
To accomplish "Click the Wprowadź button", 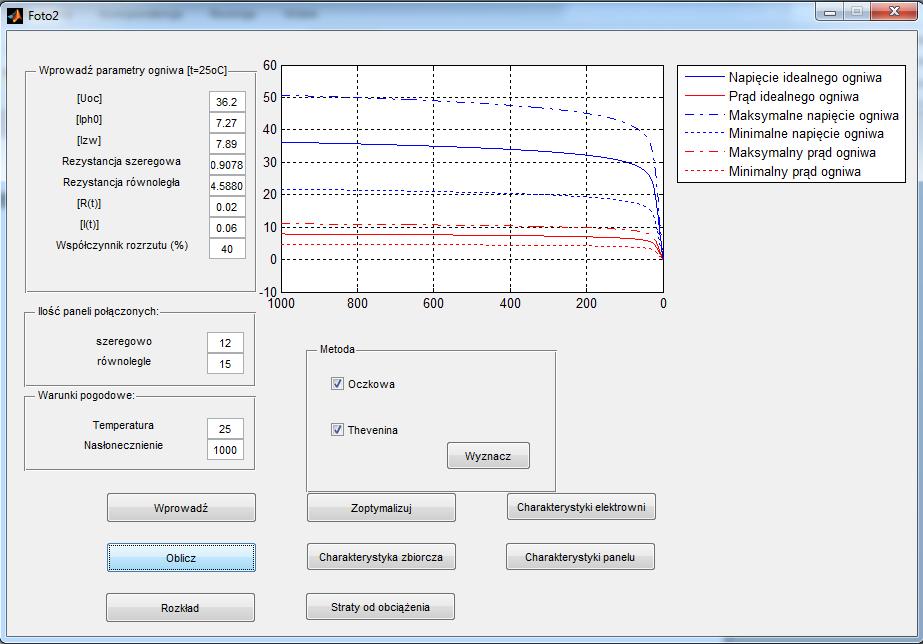I will click(x=181, y=508).
